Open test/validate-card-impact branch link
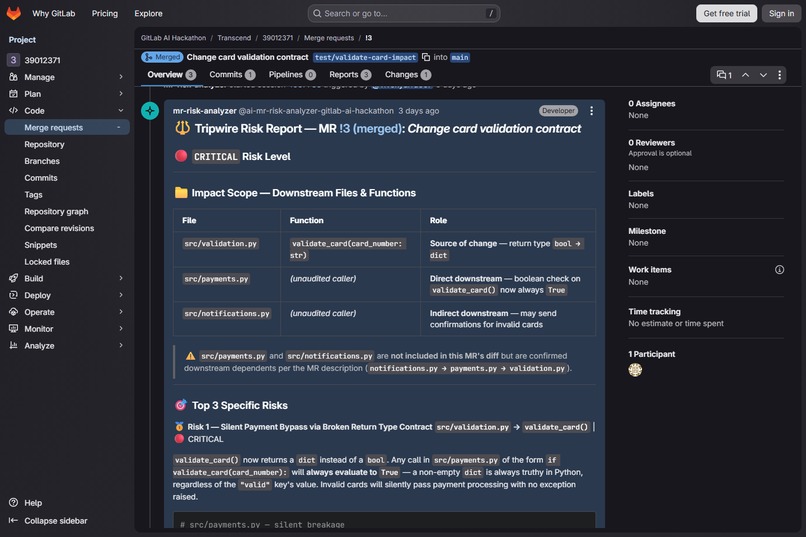This screenshot has height=537, width=806. (x=365, y=58)
